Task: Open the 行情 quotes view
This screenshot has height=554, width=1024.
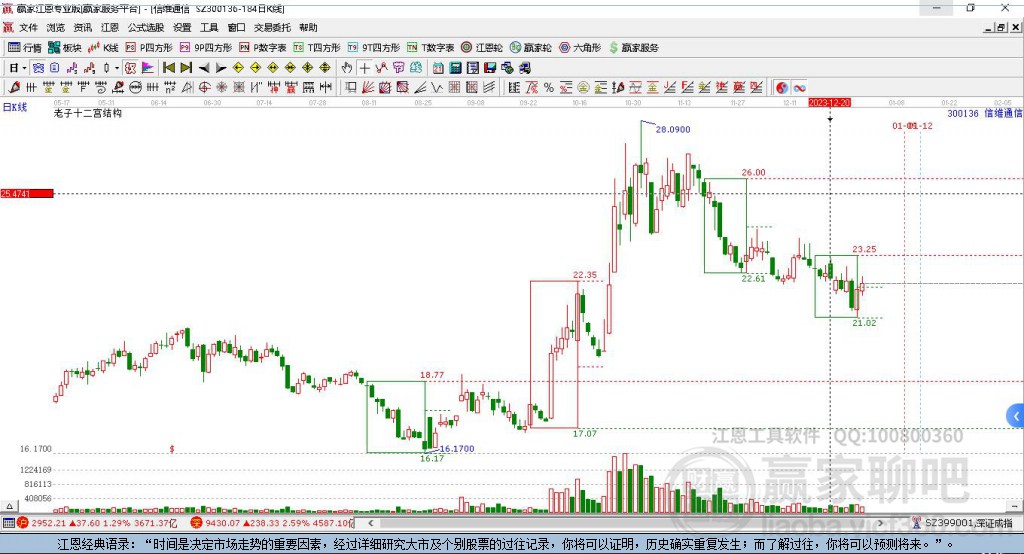Action: tap(25, 48)
